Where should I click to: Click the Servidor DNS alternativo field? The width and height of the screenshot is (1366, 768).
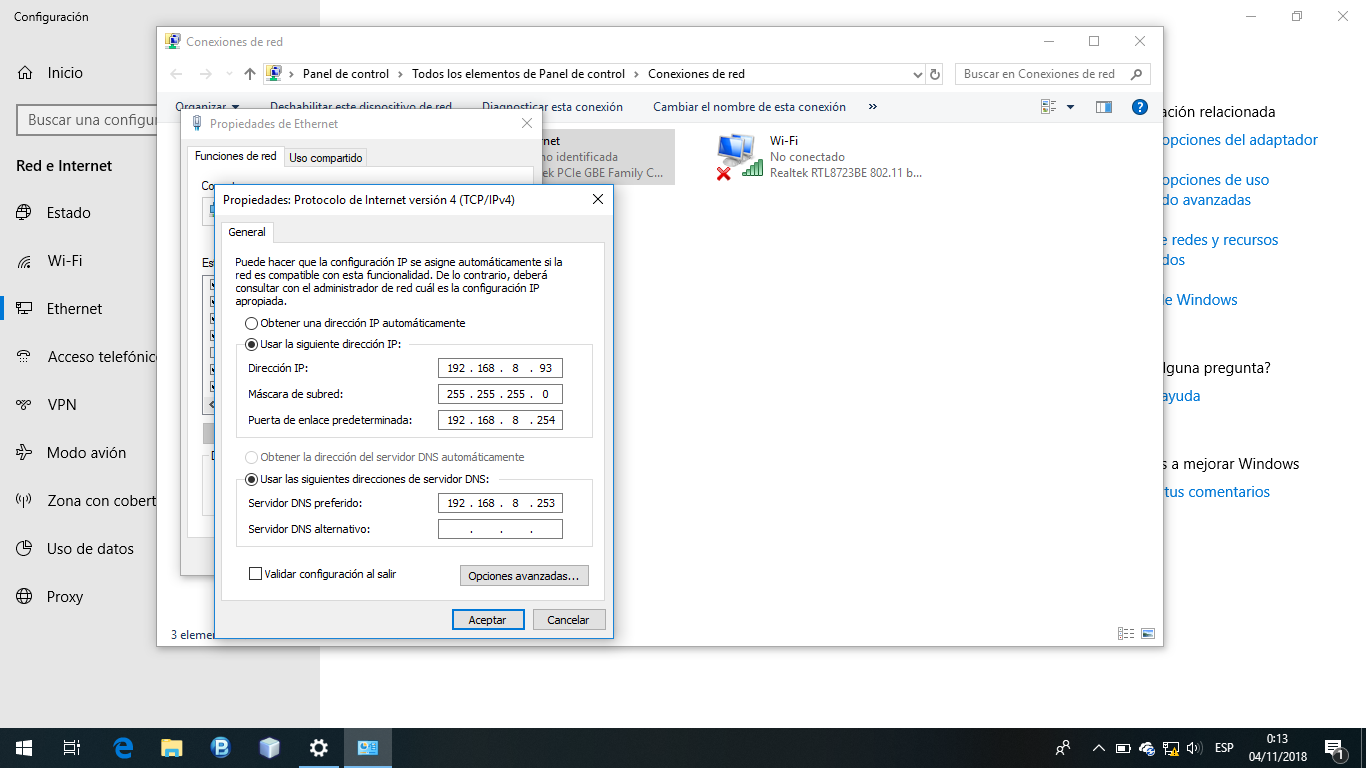(x=500, y=529)
